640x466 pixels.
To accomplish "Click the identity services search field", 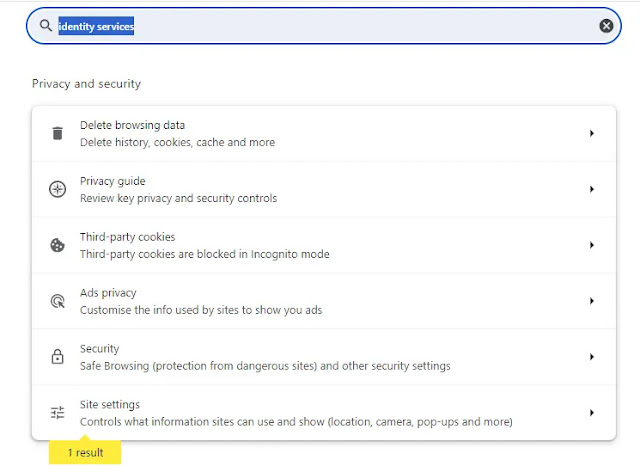I will 324,26.
